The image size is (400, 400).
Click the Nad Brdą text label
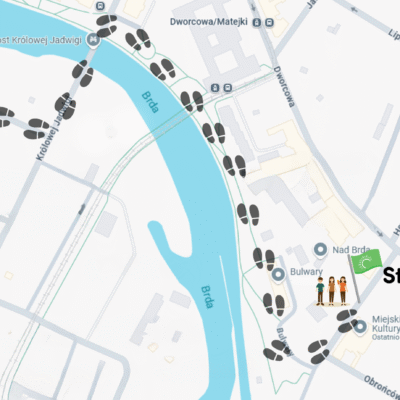351,250
